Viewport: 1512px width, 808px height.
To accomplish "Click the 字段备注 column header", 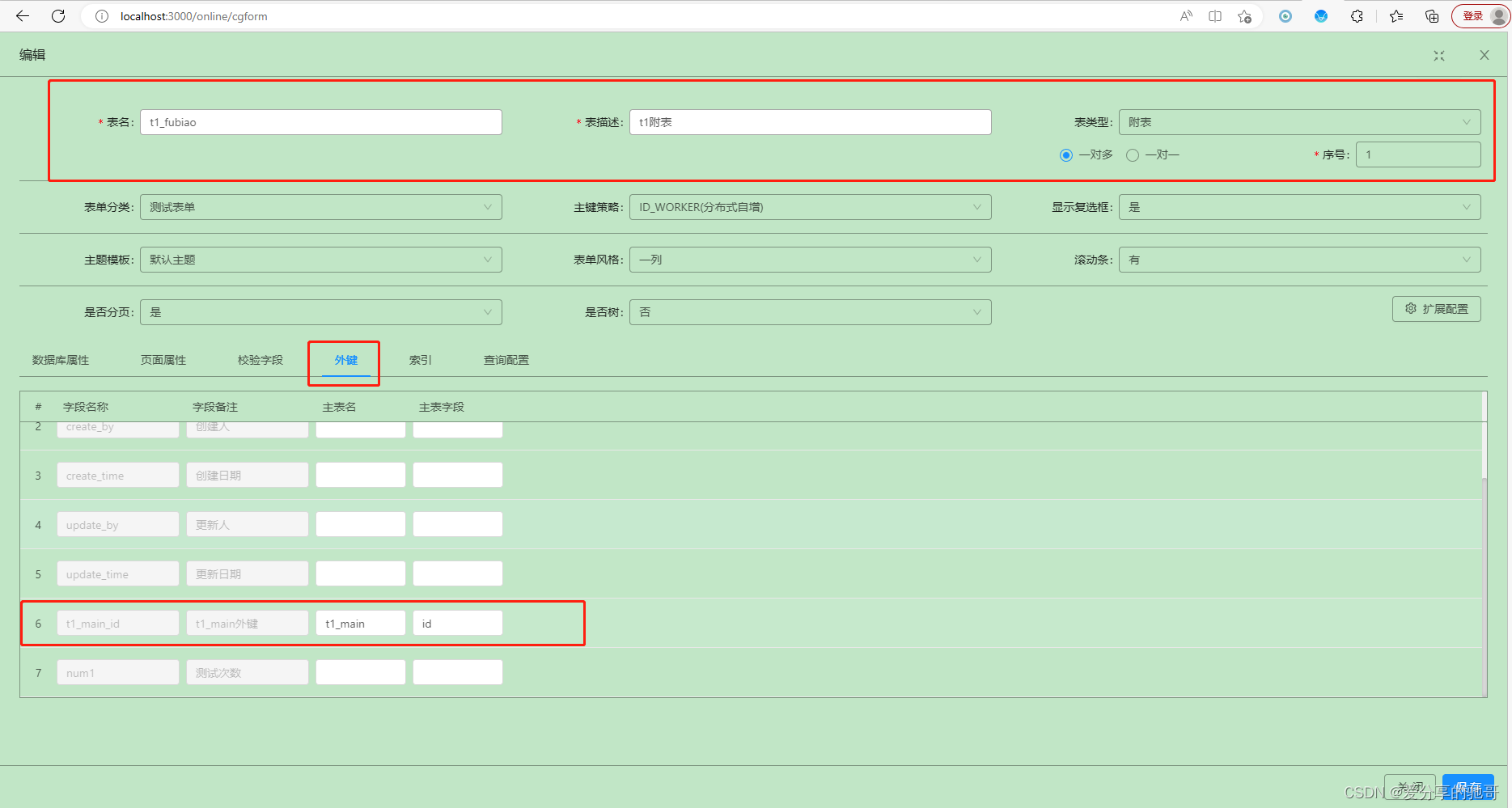I will click(x=215, y=407).
